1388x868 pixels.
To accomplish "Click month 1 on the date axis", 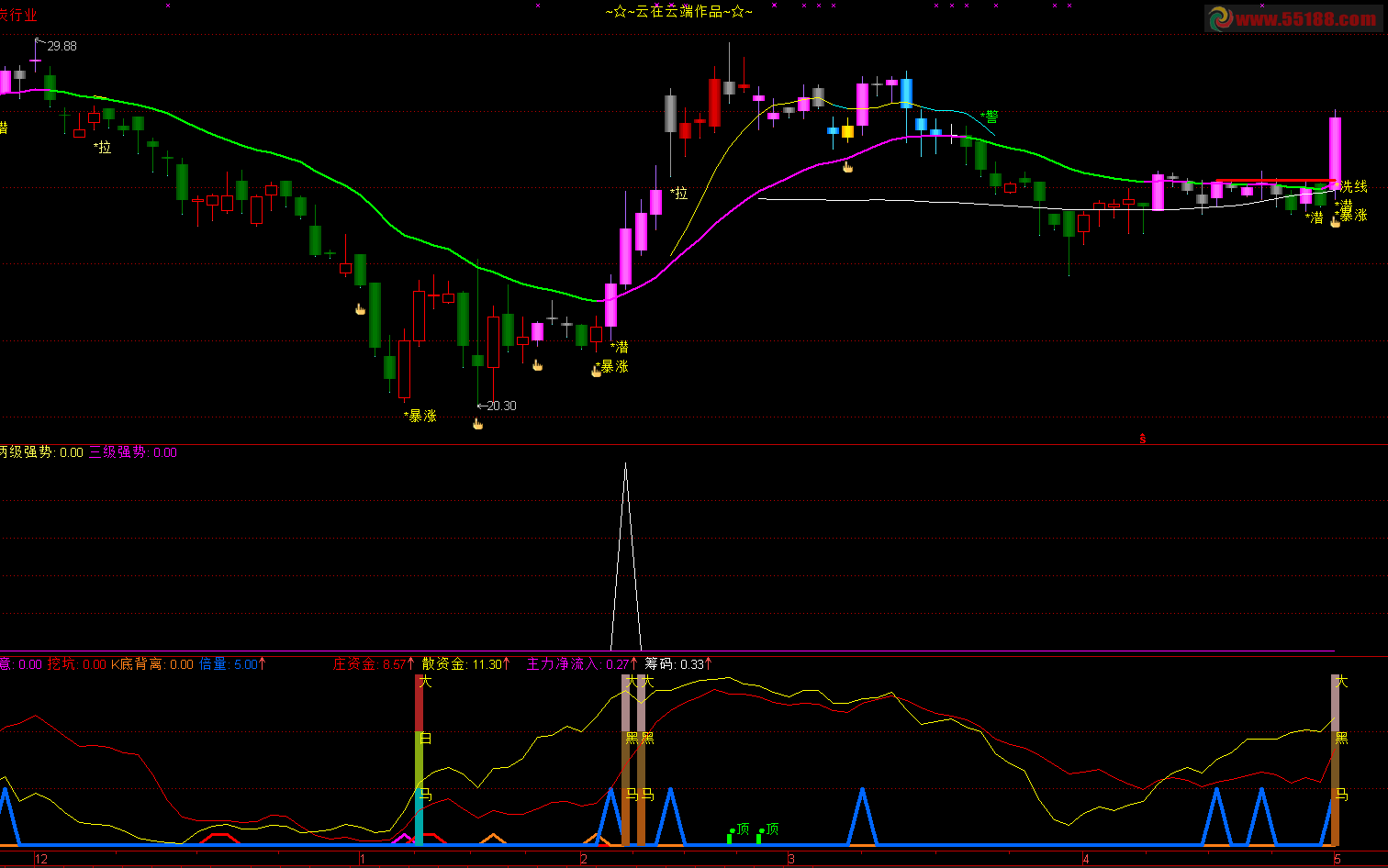I will coord(363,860).
